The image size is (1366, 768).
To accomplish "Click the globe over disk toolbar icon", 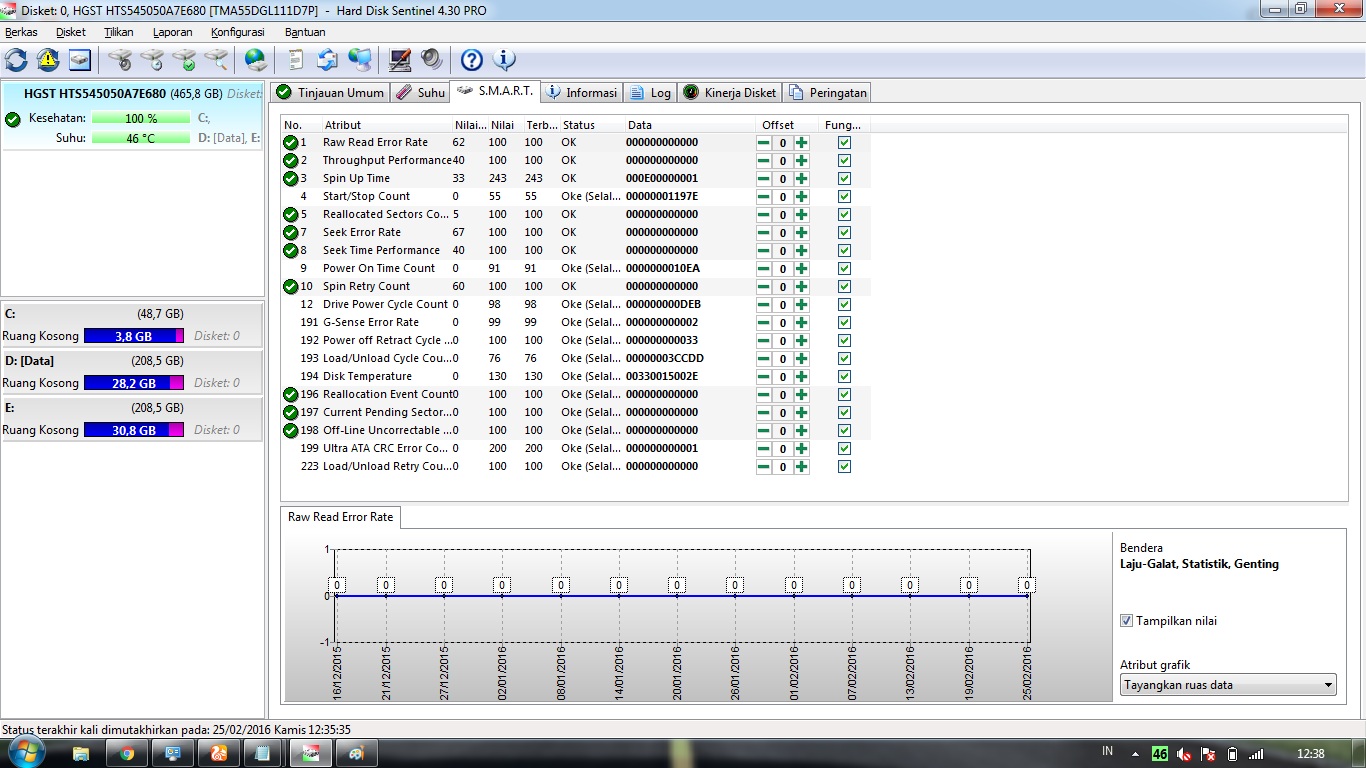I will [256, 60].
